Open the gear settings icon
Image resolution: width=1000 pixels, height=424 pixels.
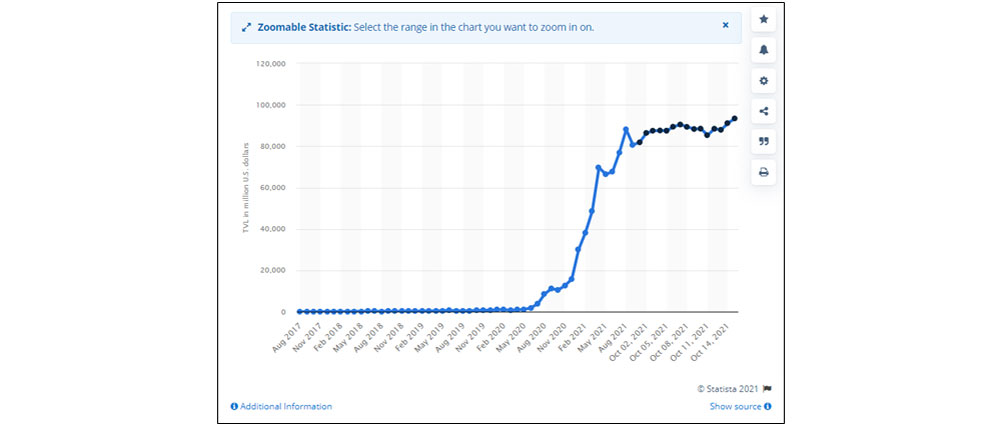point(763,80)
